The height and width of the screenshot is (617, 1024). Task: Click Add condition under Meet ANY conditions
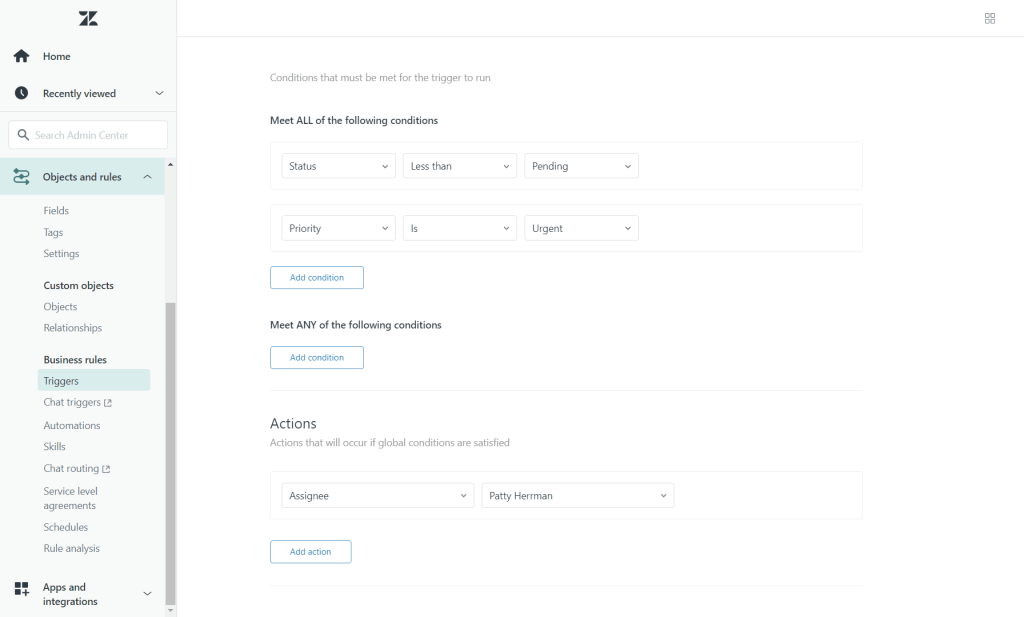(316, 357)
